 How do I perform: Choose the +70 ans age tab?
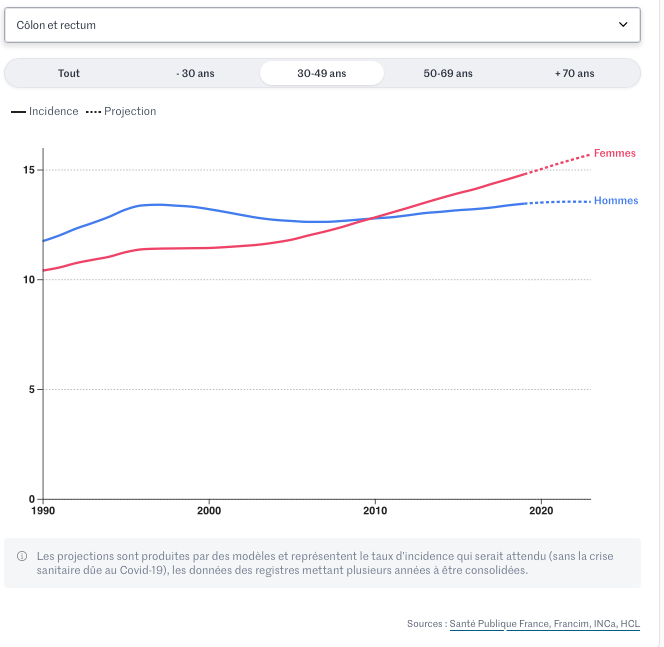click(574, 73)
